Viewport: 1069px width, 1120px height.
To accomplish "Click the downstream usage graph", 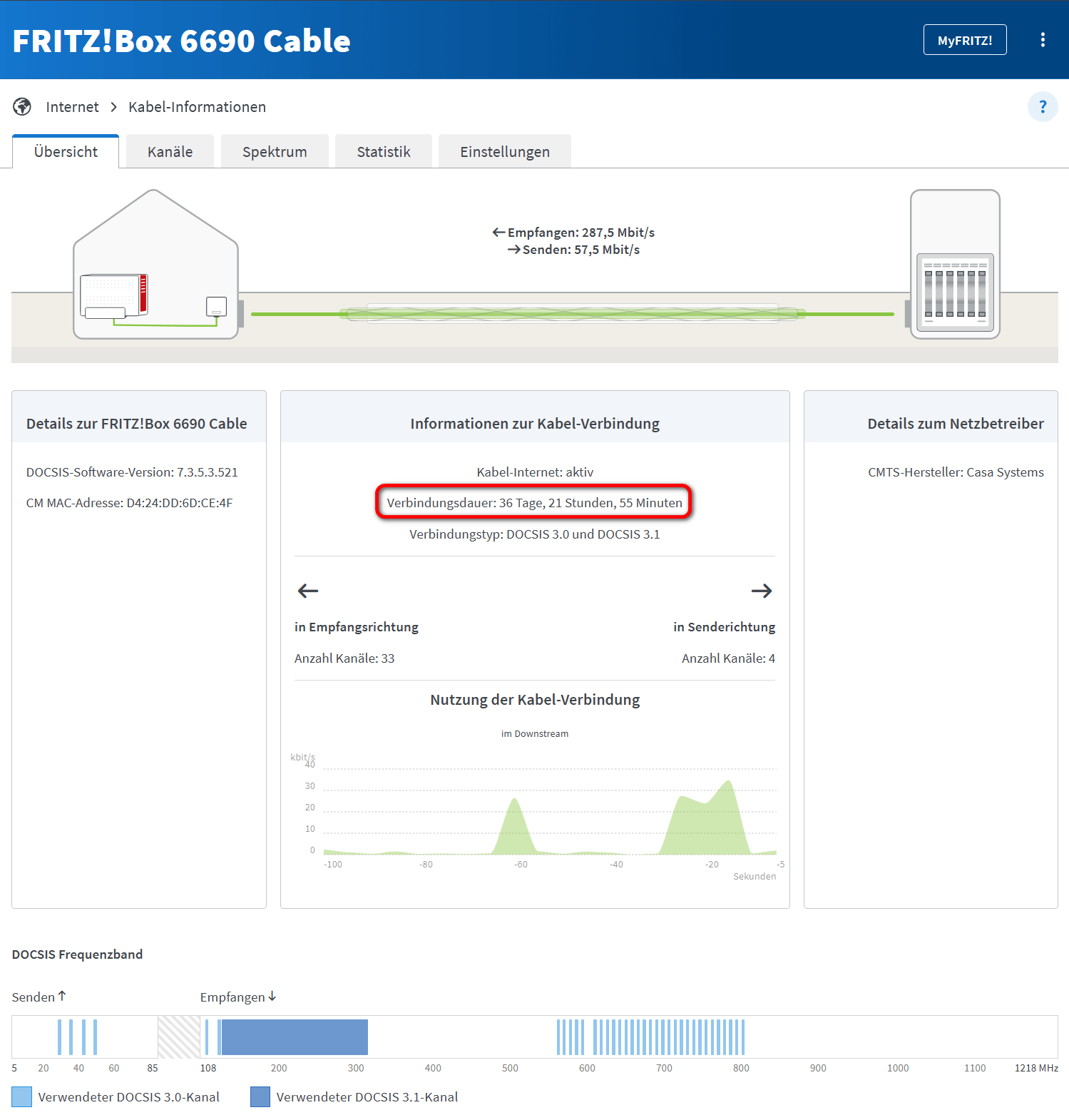I will (x=550, y=812).
